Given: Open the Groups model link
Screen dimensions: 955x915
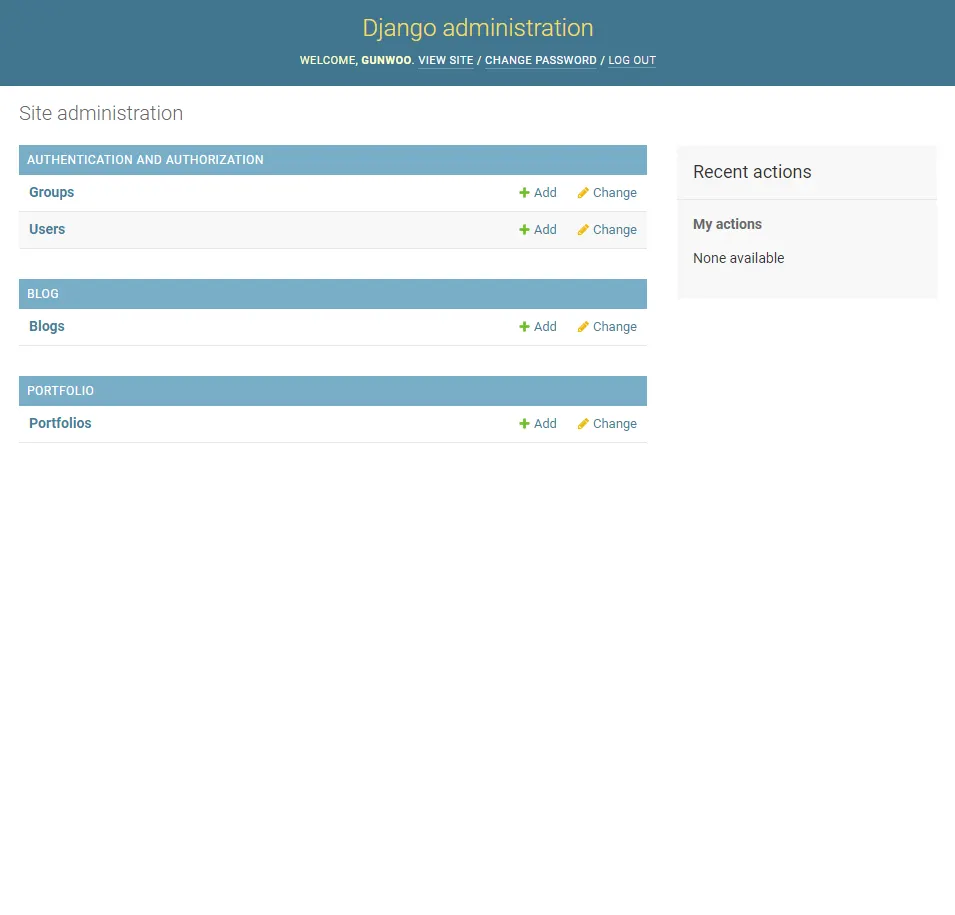Looking at the screenshot, I should pyautogui.click(x=52, y=193).
